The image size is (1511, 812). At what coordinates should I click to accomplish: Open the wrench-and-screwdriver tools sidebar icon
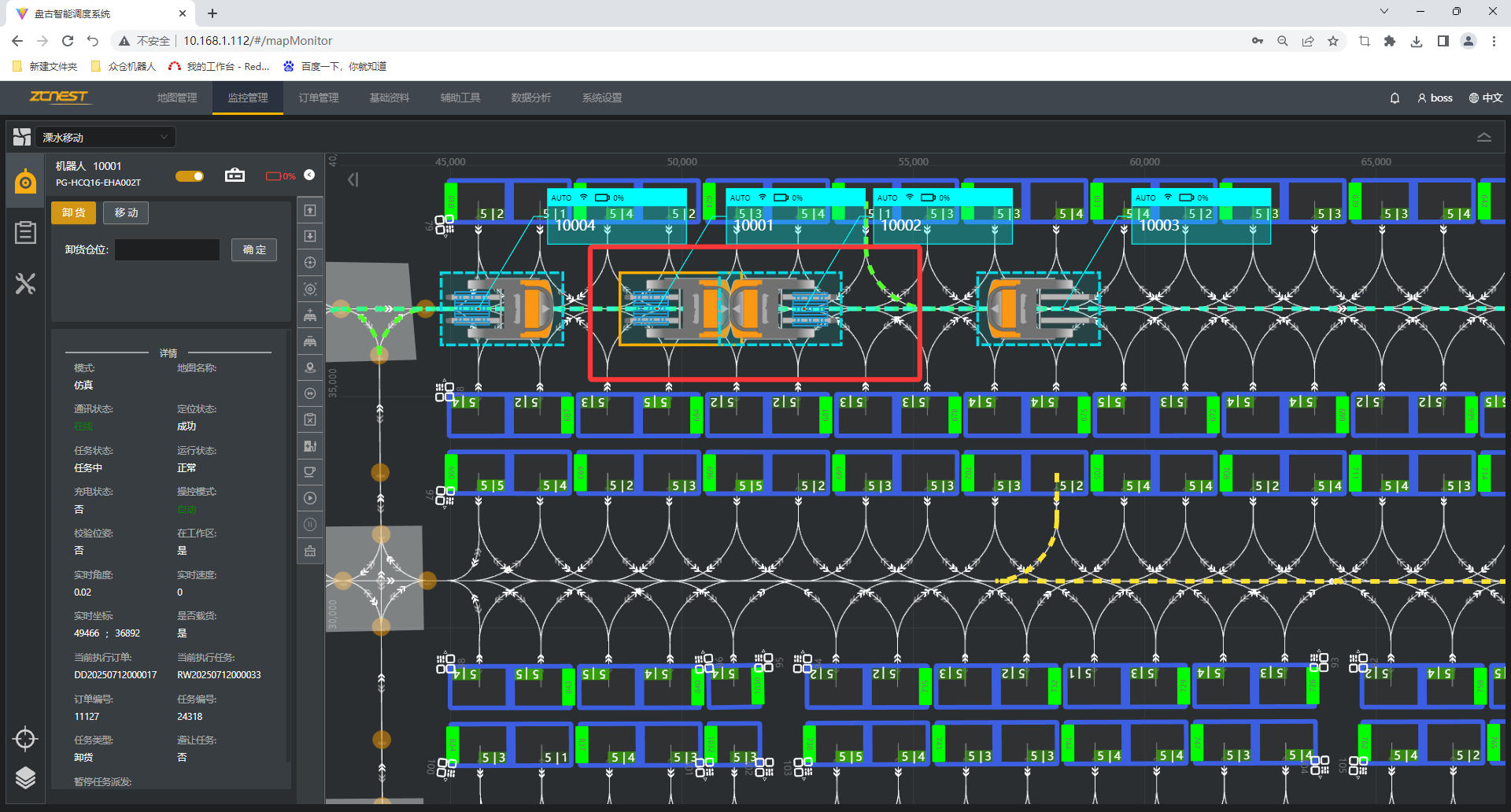pyautogui.click(x=25, y=283)
